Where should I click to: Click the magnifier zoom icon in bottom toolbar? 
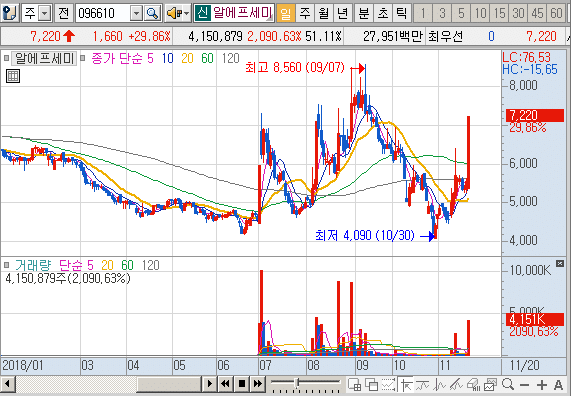click(508, 385)
